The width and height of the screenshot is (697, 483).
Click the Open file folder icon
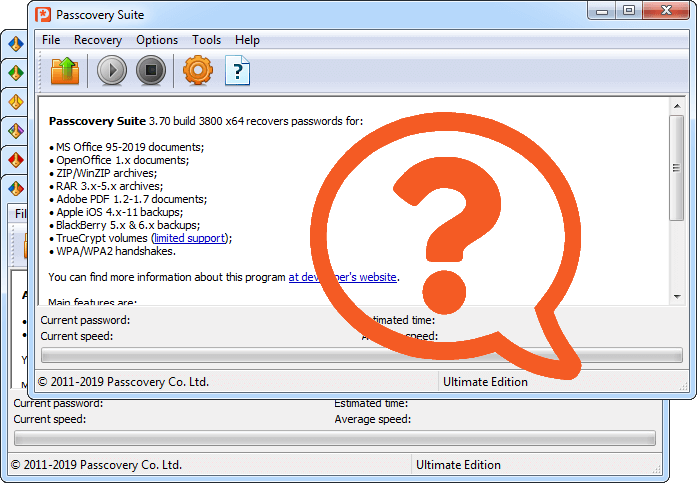coord(65,70)
